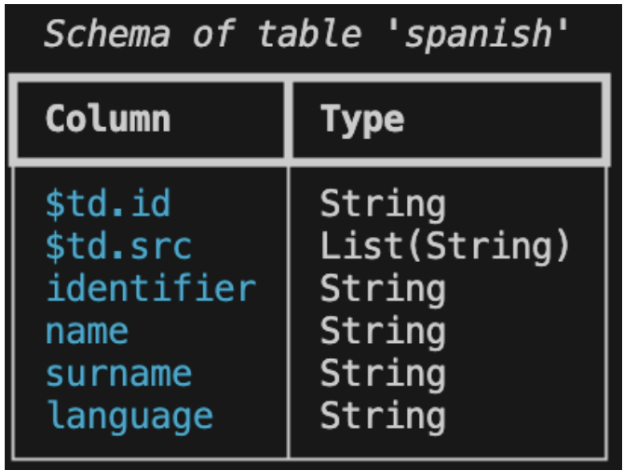Image resolution: width=630 pixels, height=470 pixels.
Task: Click the divider between Column and Type headers
Action: (x=289, y=119)
